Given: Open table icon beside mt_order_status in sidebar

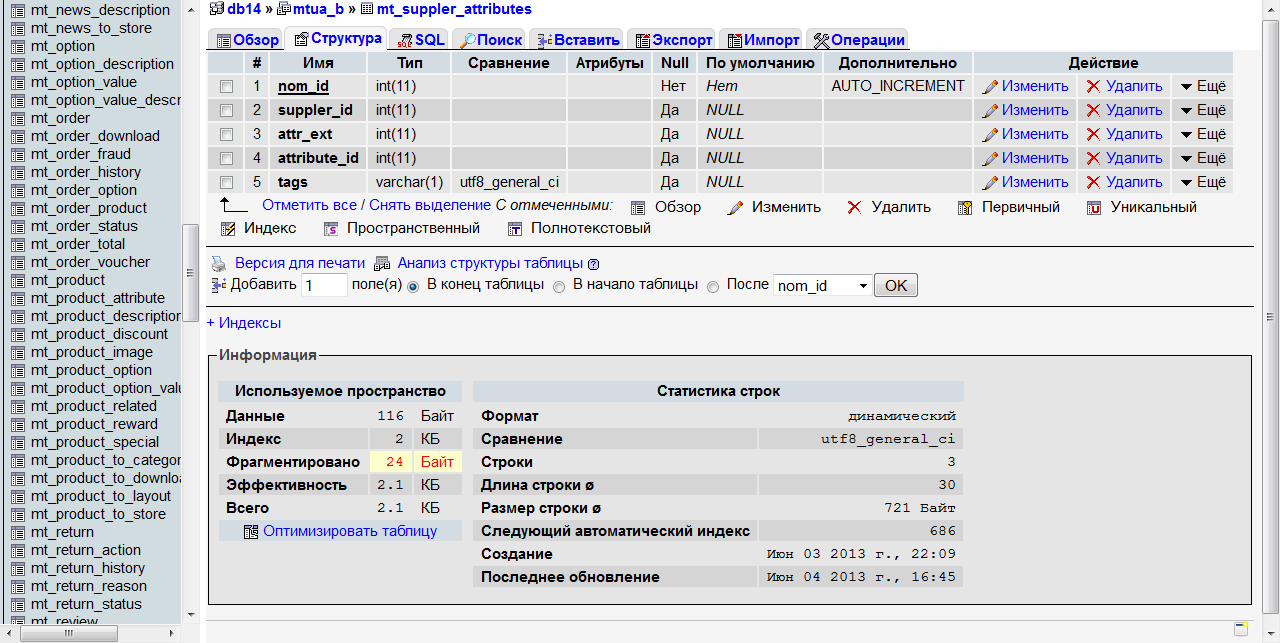Looking at the screenshot, I should pos(18,226).
